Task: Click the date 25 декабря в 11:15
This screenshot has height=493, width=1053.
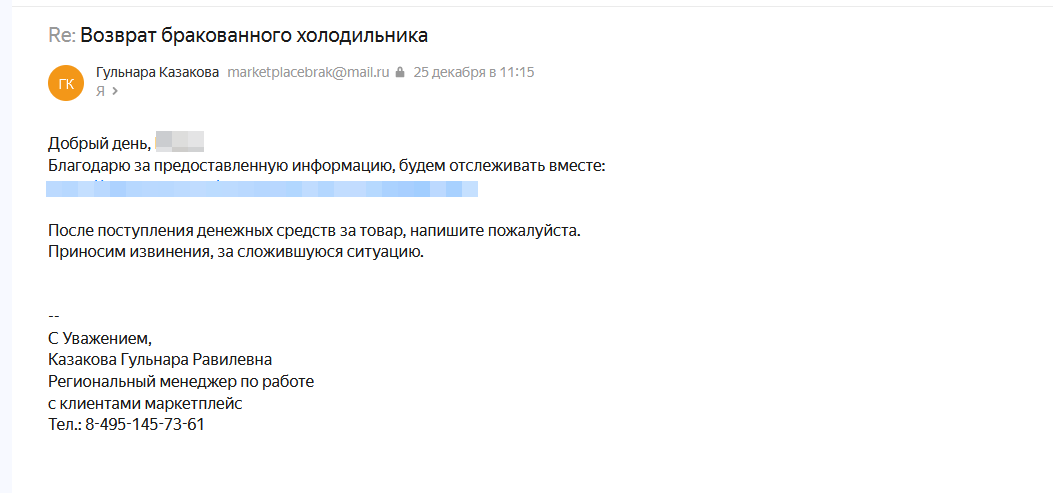Action: point(474,73)
